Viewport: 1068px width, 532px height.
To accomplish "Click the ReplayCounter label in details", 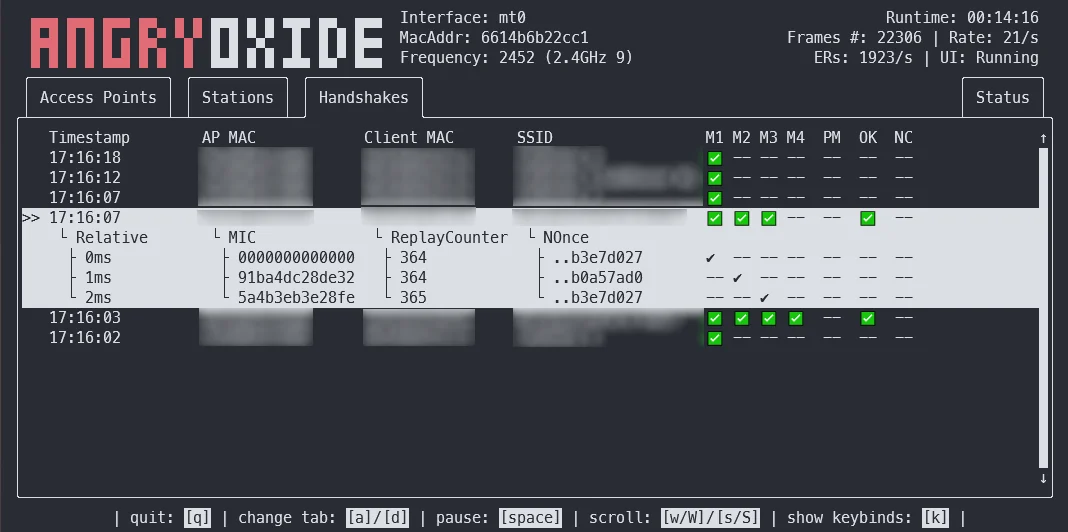I will (x=449, y=238).
